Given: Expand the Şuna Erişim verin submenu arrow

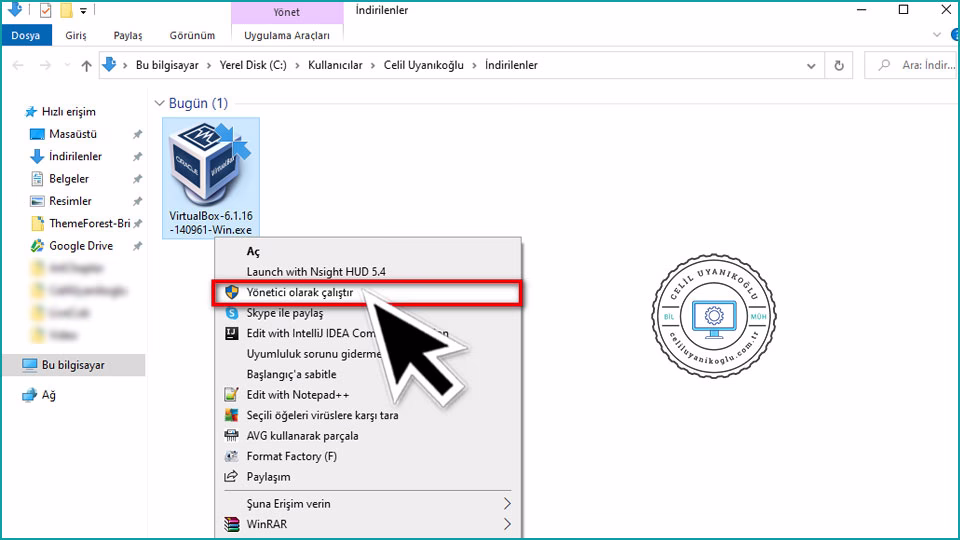Looking at the screenshot, I should (x=507, y=503).
